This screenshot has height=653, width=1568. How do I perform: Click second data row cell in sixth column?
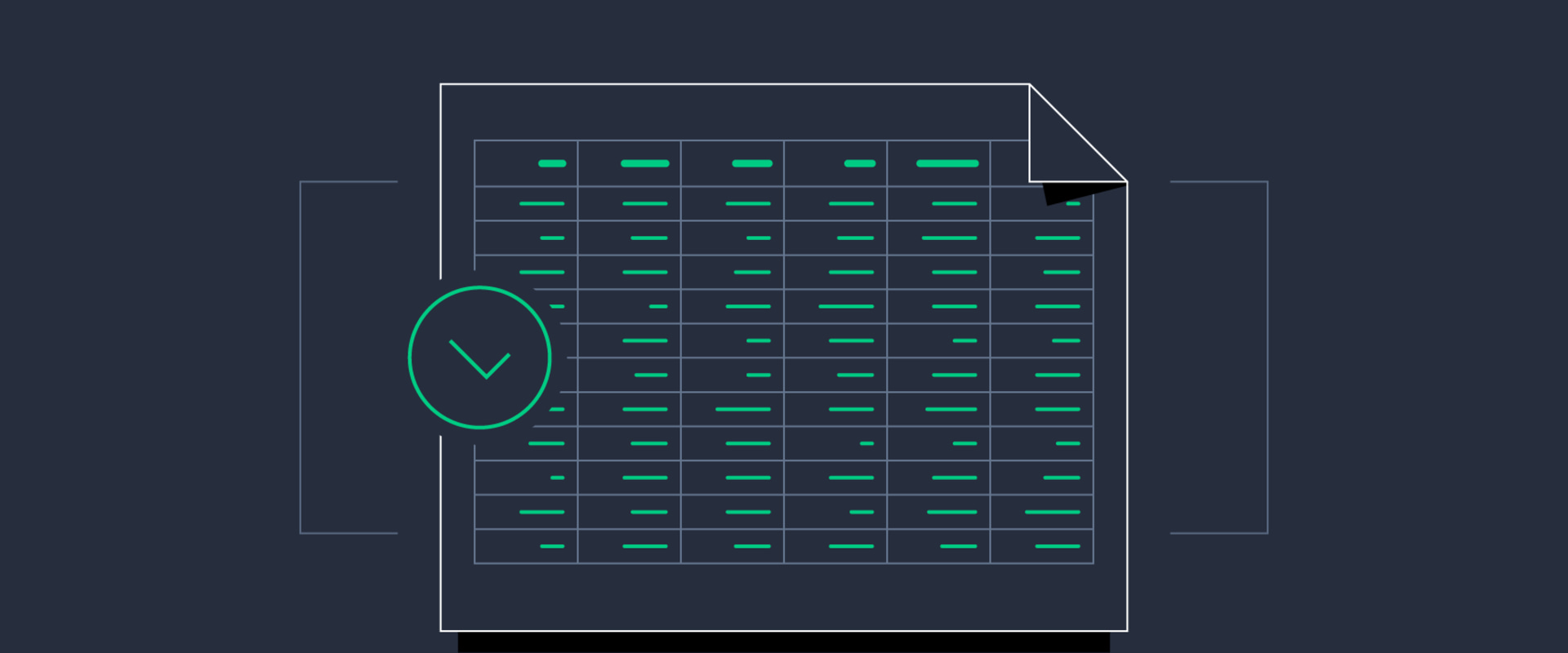[1042, 238]
